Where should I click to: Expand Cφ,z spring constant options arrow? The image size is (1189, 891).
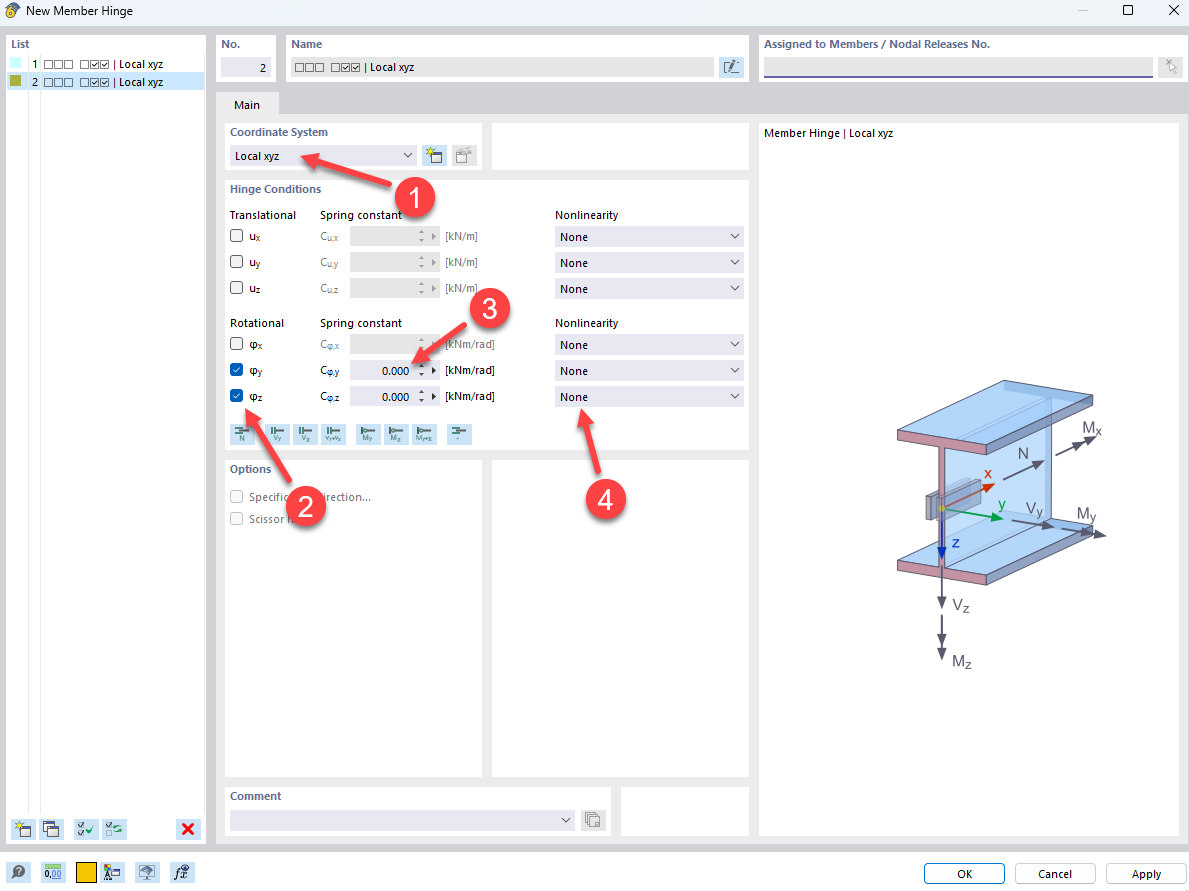pos(435,397)
